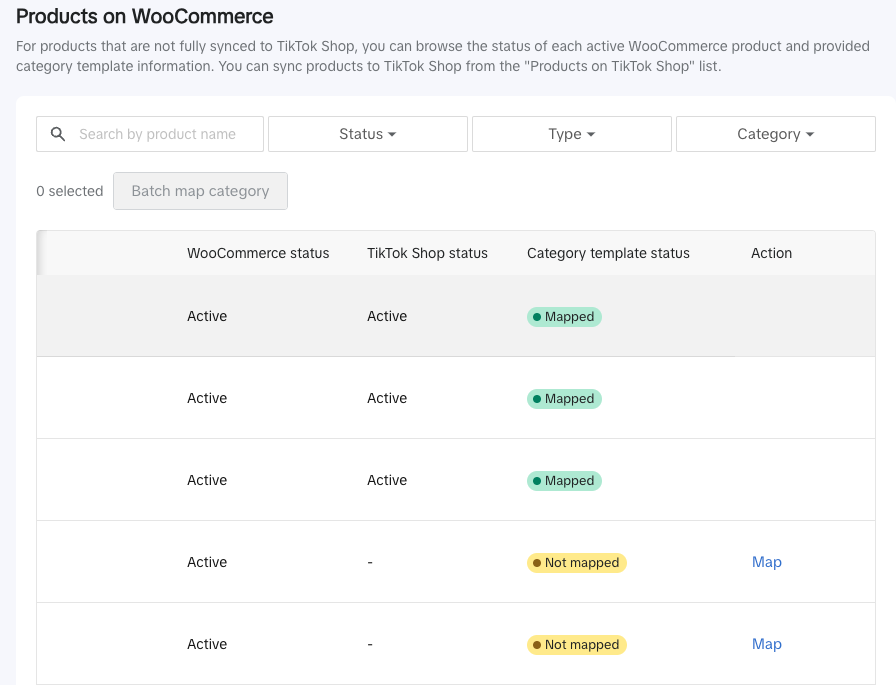Click the TikTok Shop status column header
This screenshot has width=896, height=685.
click(x=427, y=253)
